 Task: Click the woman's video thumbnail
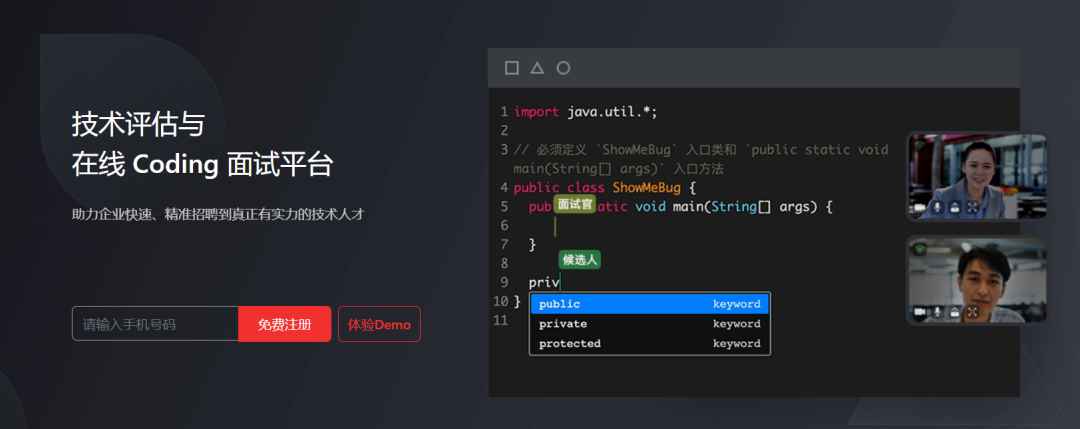977,176
